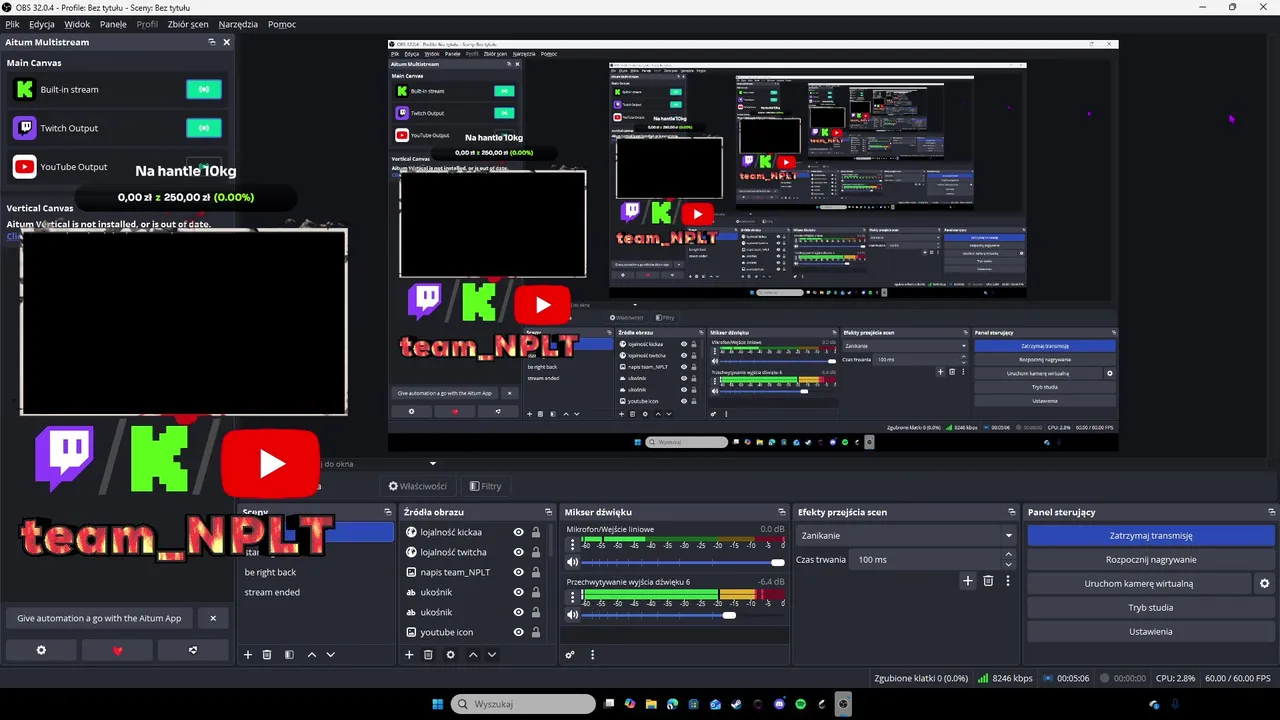Toggle visibility of lojalność twitcha source
The image size is (1280, 720).
[518, 552]
